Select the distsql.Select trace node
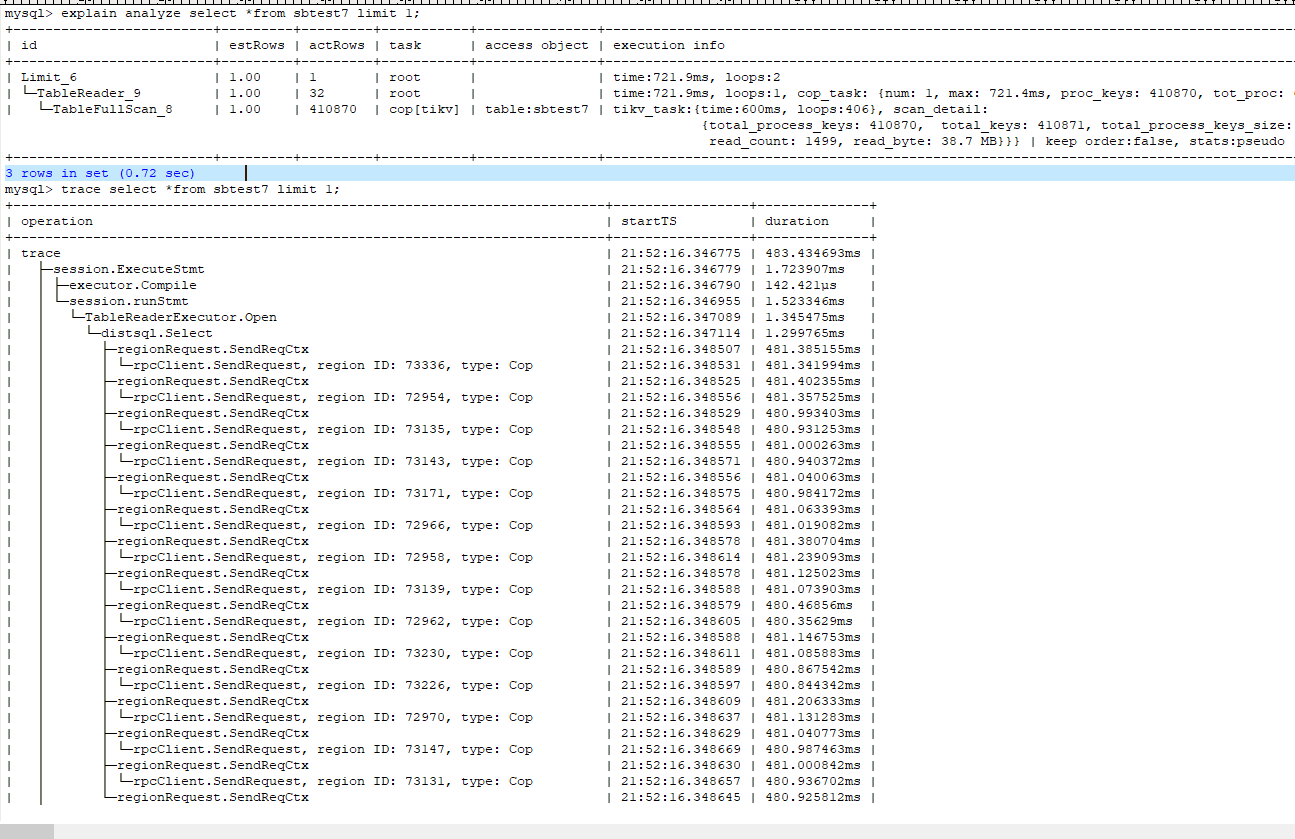The image size is (1295, 839). [x=156, y=333]
